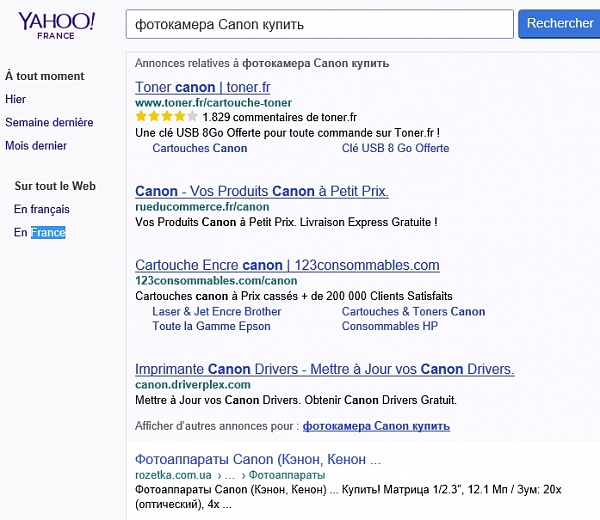The height and width of the screenshot is (520, 600).
Task: Click the Rechercher search button
Action: point(559,24)
